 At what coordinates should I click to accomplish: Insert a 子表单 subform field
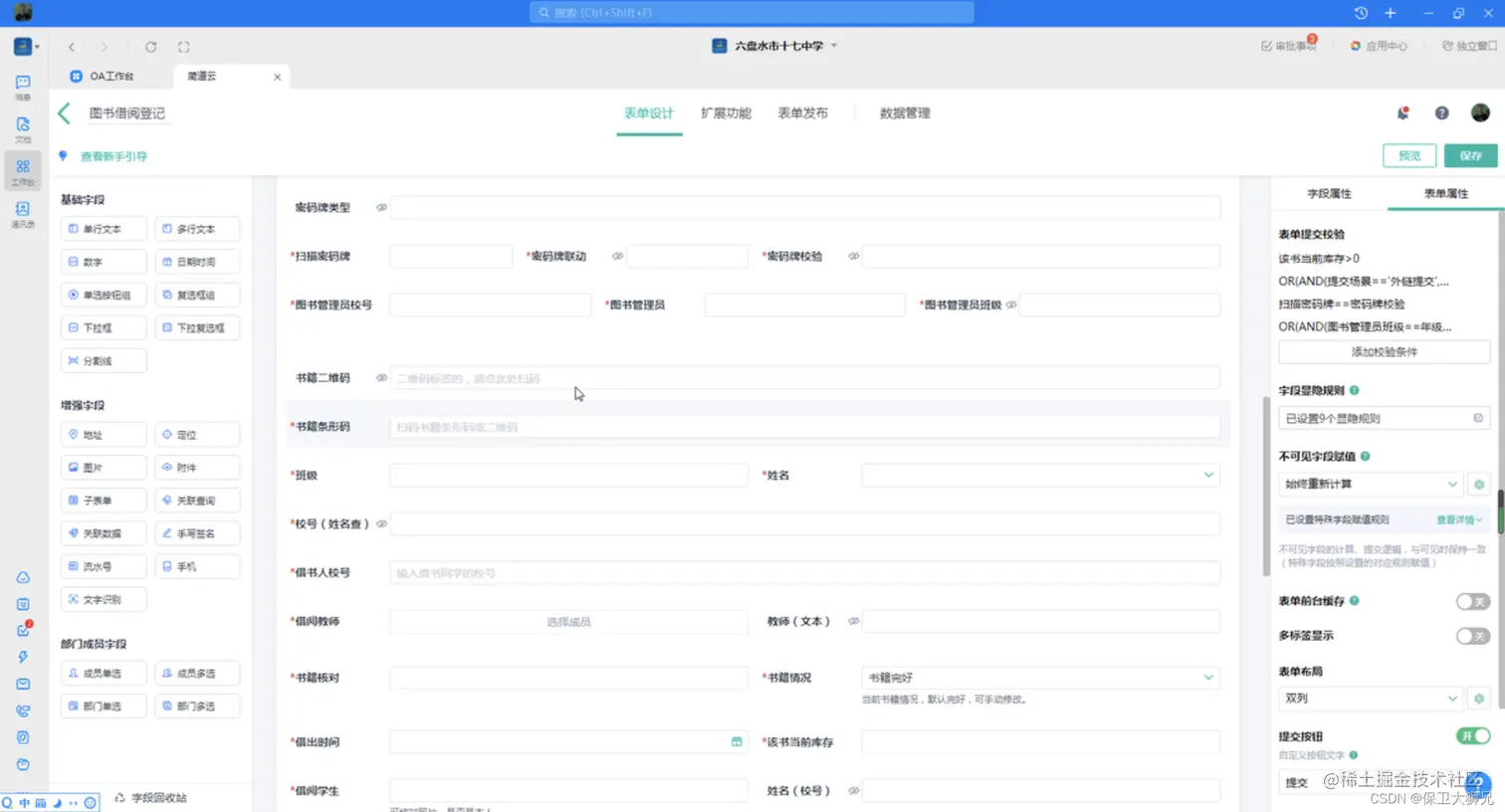point(104,501)
